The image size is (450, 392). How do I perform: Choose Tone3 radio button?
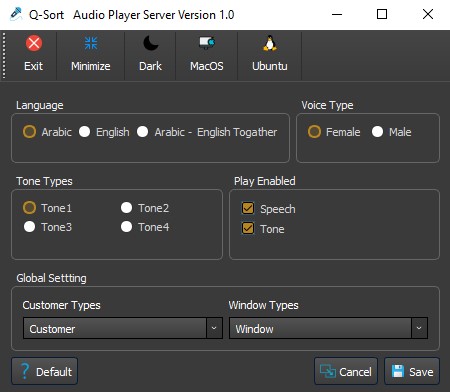click(x=29, y=227)
